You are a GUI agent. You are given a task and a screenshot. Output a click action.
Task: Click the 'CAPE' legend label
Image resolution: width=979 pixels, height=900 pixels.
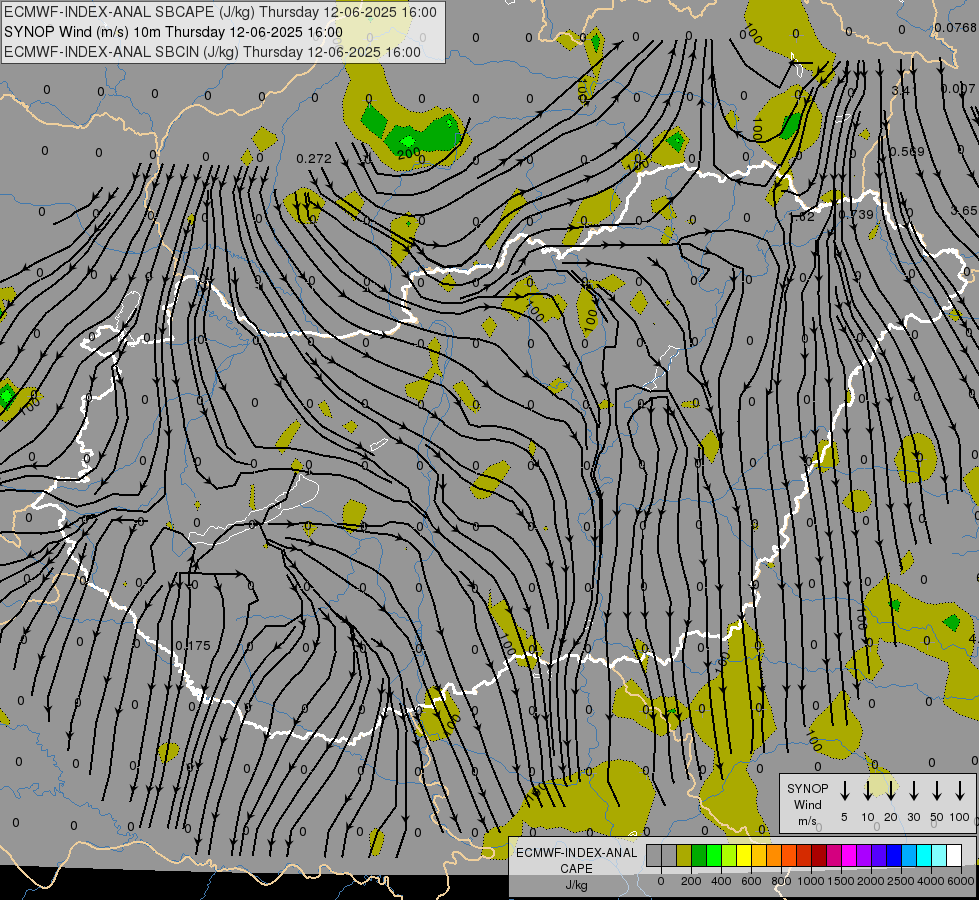click(576, 869)
